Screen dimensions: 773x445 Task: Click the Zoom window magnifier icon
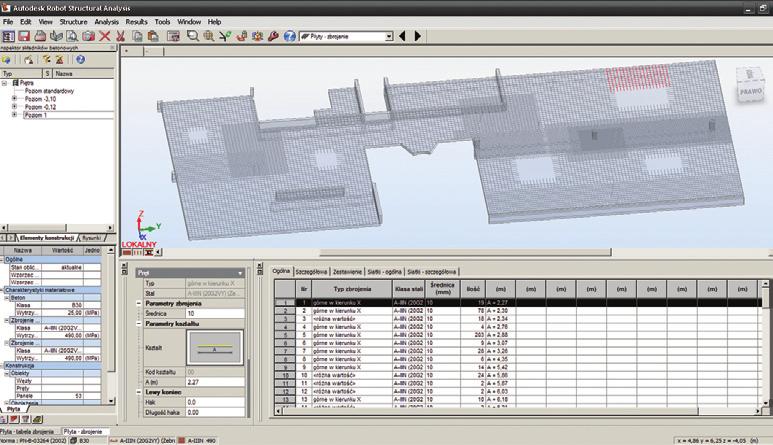[192, 36]
